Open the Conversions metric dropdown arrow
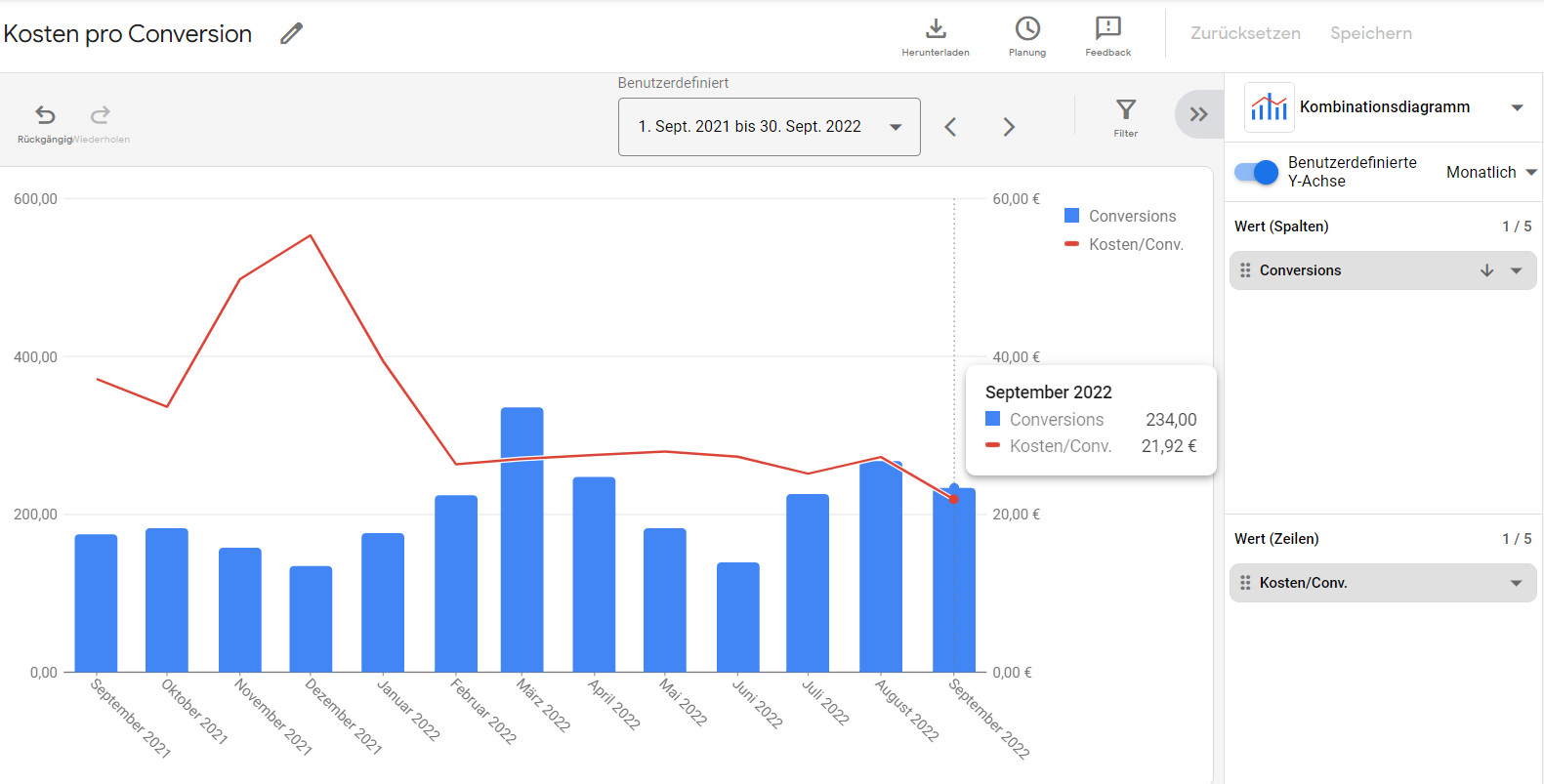The height and width of the screenshot is (784, 1544). coord(1517,270)
